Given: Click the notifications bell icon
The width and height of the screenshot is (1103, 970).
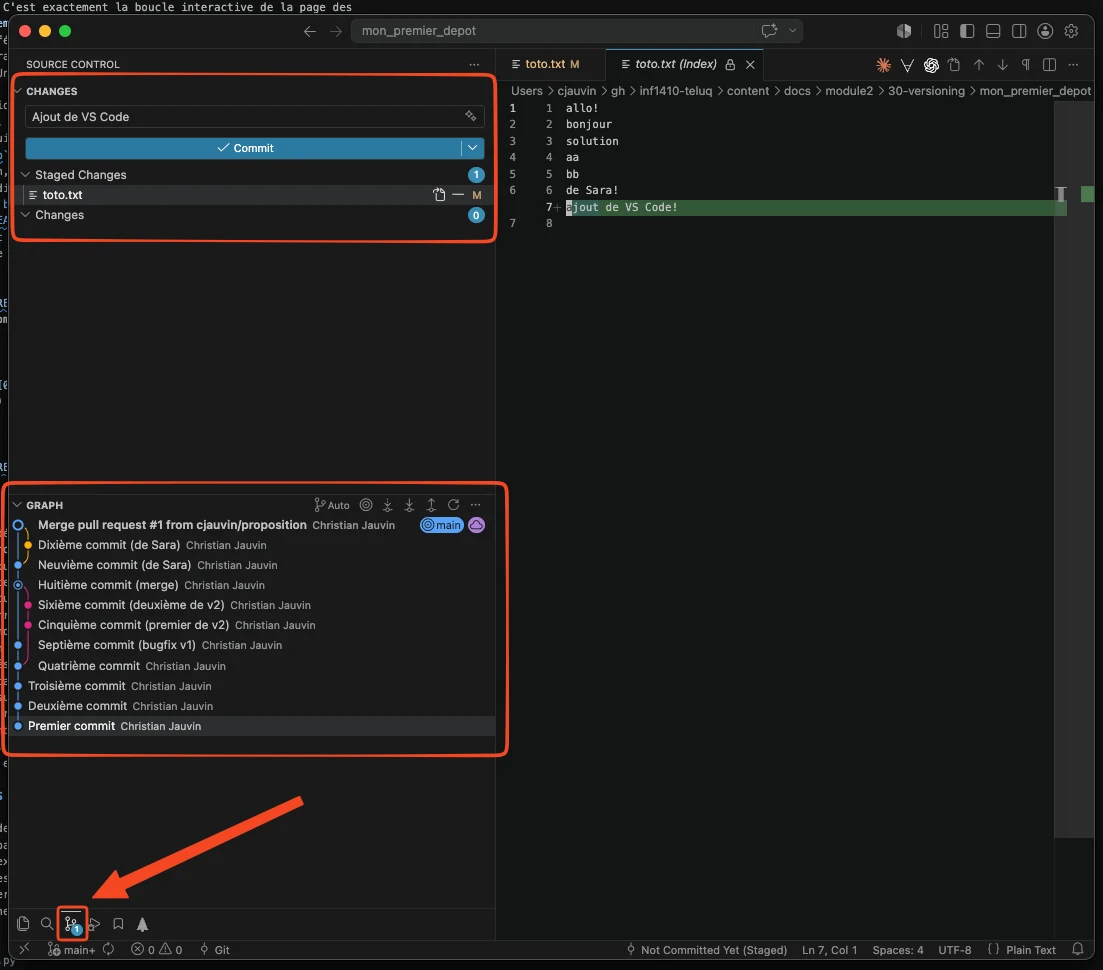Looking at the screenshot, I should click(x=1078, y=949).
